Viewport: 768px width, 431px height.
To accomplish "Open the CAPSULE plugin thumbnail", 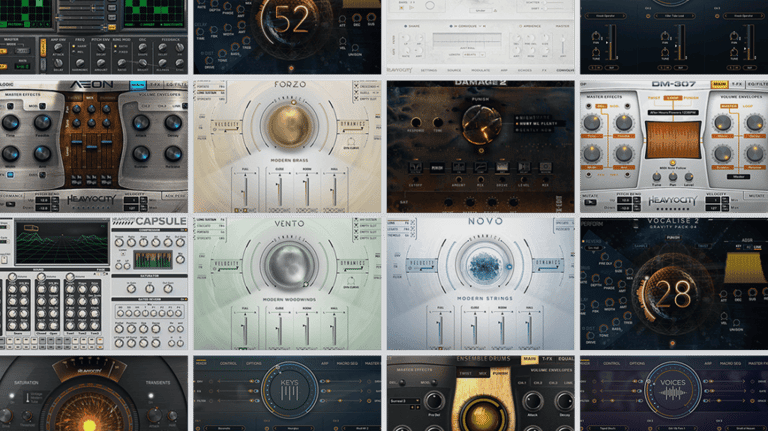I will [94, 284].
